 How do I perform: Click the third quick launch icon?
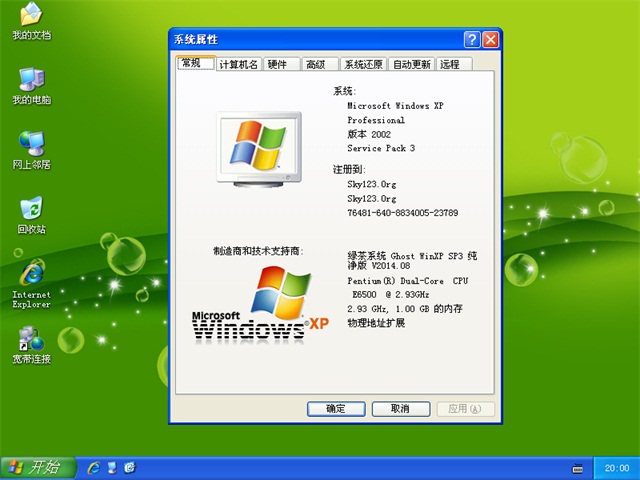point(129,467)
